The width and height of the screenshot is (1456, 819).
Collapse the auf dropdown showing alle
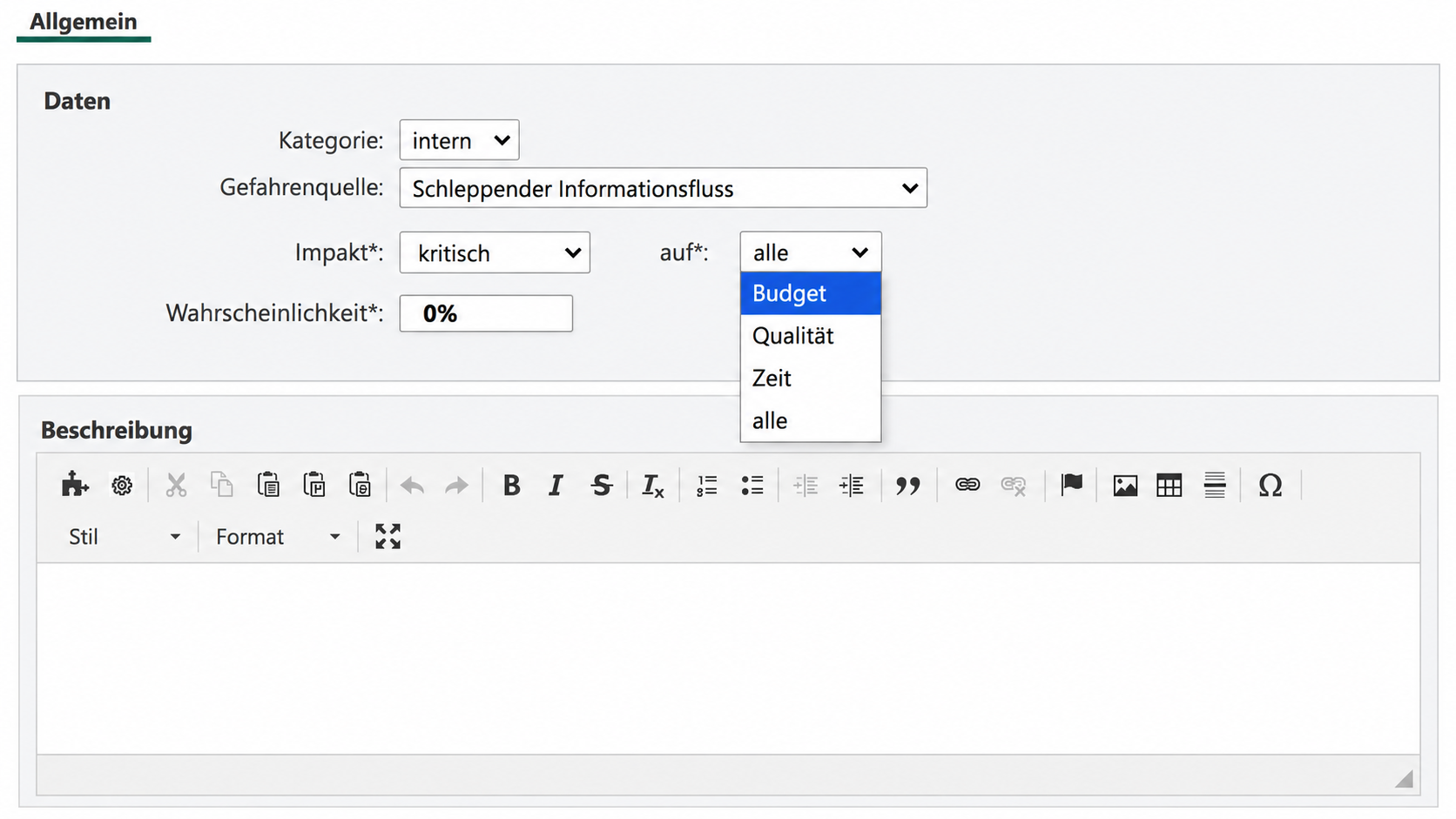(x=811, y=252)
